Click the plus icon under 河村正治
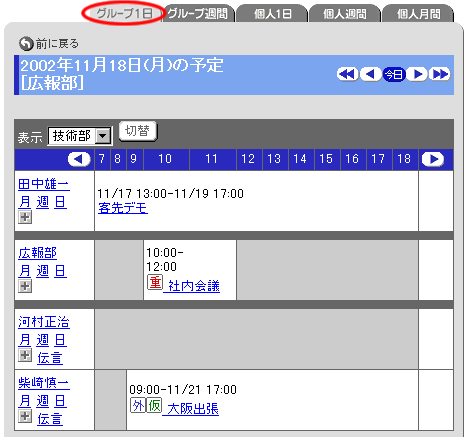The height and width of the screenshot is (437, 467). click(x=25, y=355)
